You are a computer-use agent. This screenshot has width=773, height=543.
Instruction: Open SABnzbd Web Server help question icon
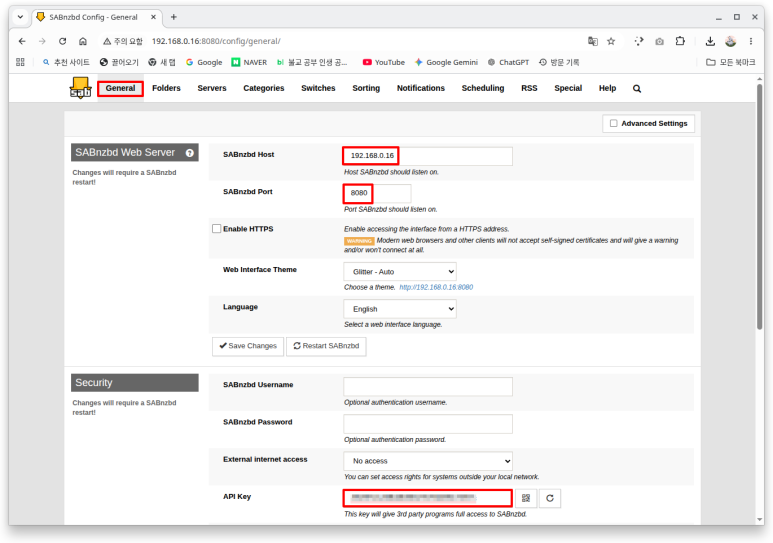tap(190, 153)
